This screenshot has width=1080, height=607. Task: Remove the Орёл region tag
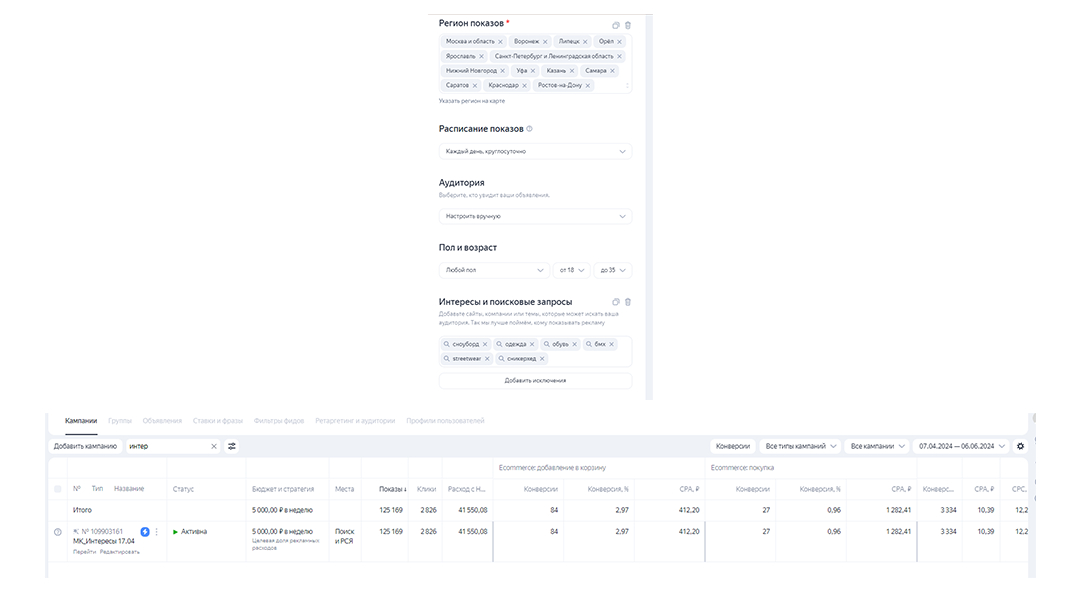[x=619, y=42]
